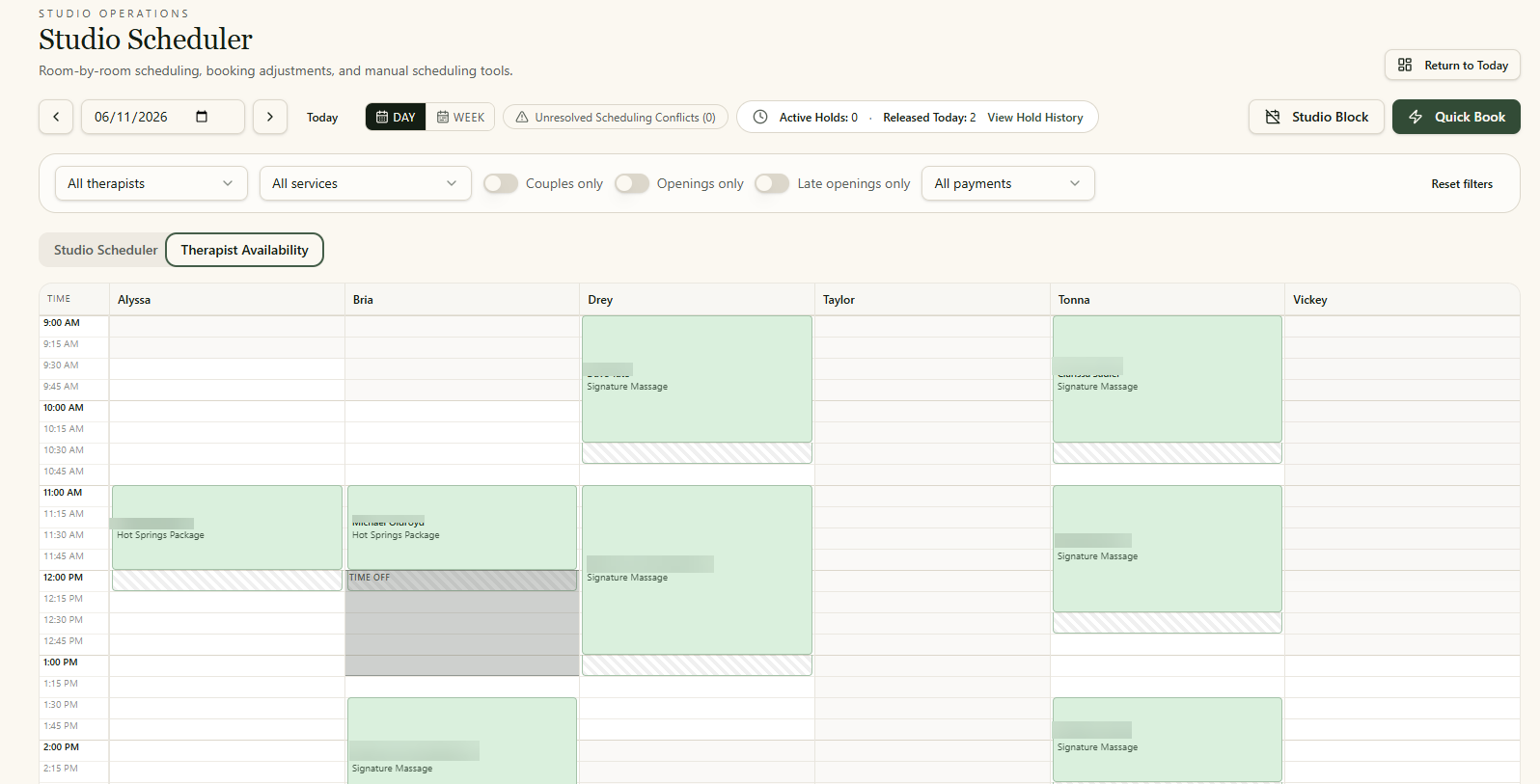
Task: Click the clock icon beside Active Holds
Action: [760, 117]
